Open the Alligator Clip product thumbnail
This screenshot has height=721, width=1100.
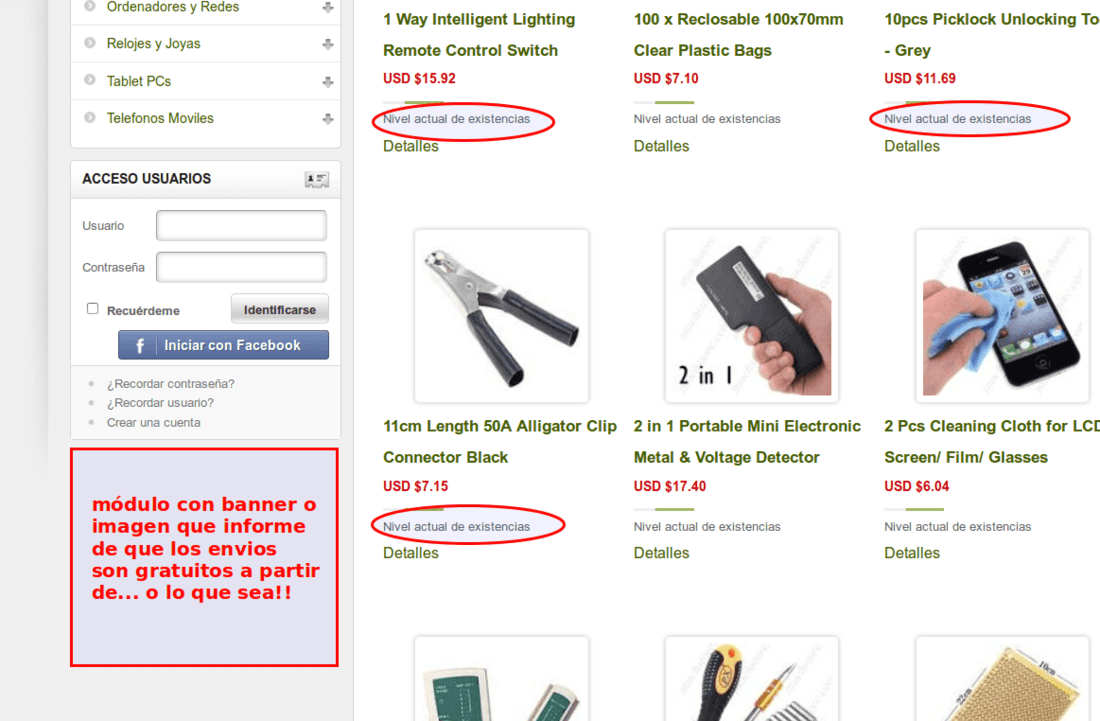pos(502,316)
